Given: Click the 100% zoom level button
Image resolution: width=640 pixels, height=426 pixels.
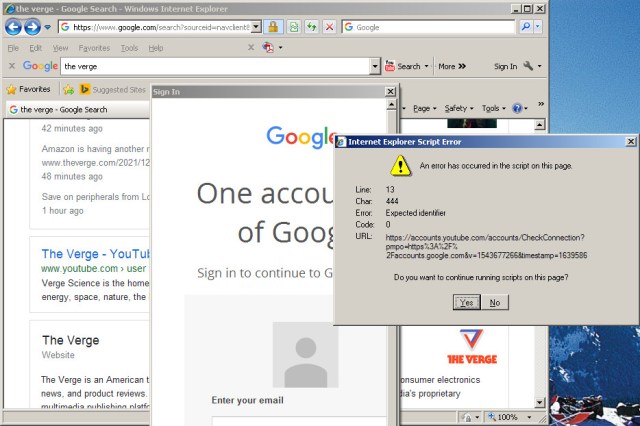Looking at the screenshot, I should [503, 417].
